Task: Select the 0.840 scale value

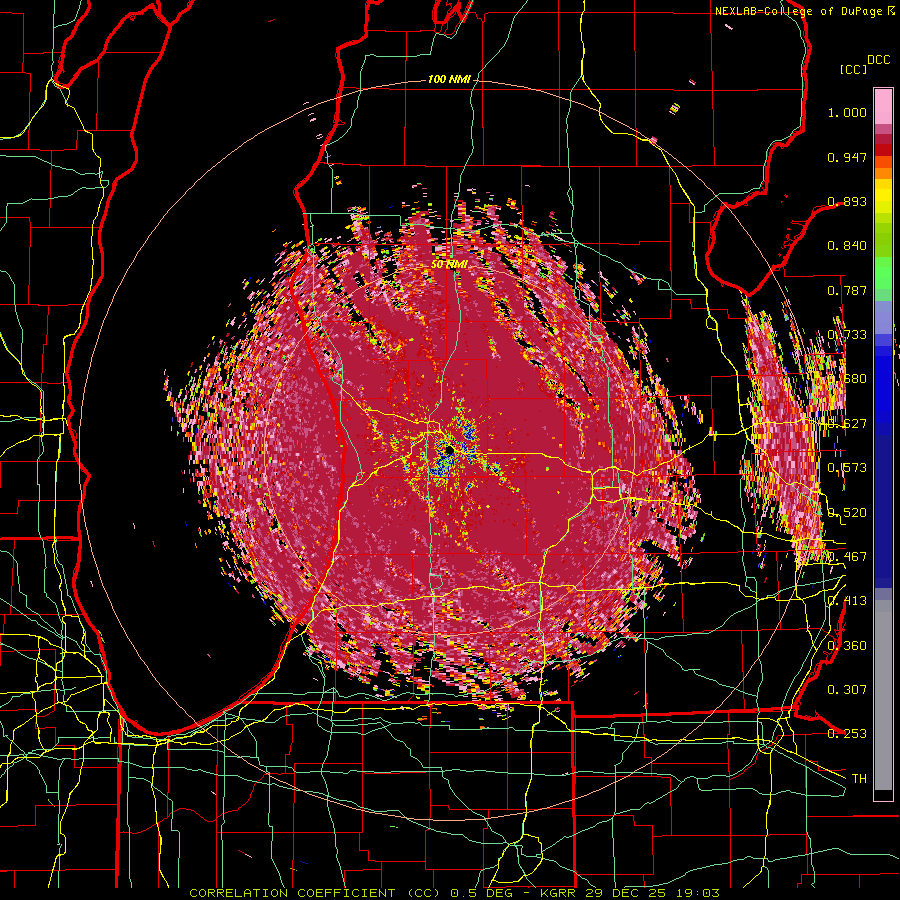Action: tap(847, 246)
